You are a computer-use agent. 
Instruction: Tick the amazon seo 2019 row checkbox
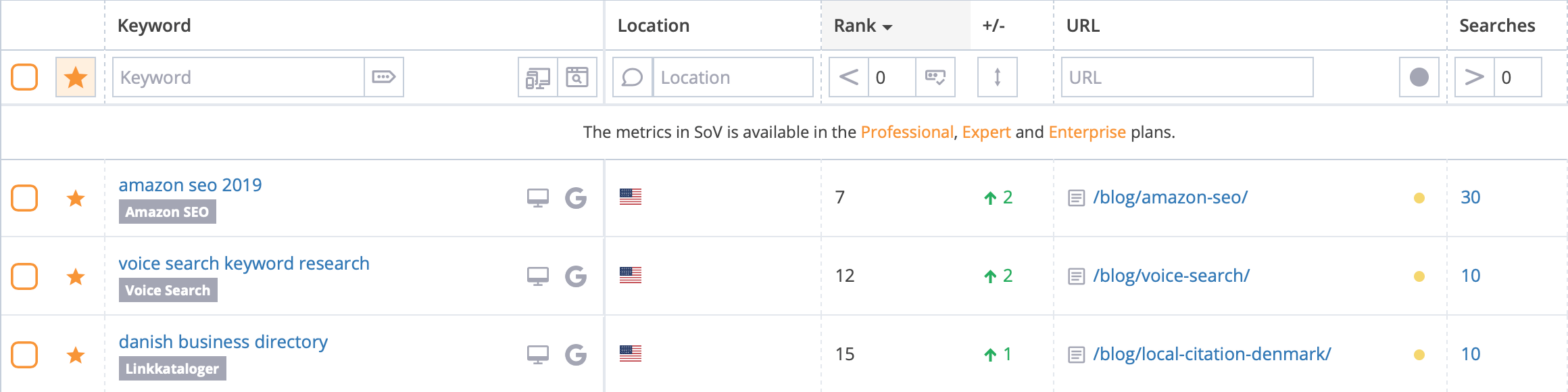coord(24,198)
